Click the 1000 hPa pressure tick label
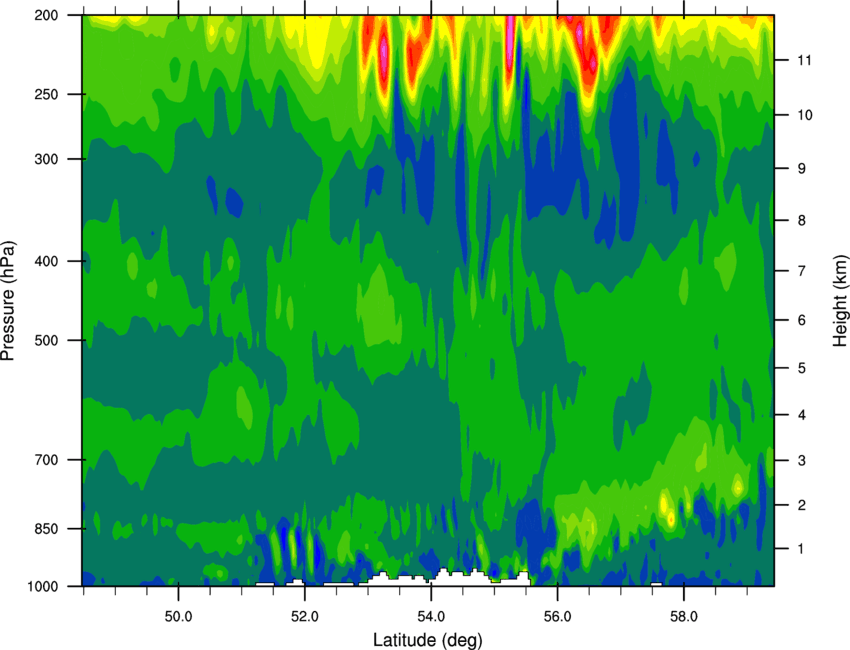This screenshot has height=650, width=850. pyautogui.click(x=43, y=587)
